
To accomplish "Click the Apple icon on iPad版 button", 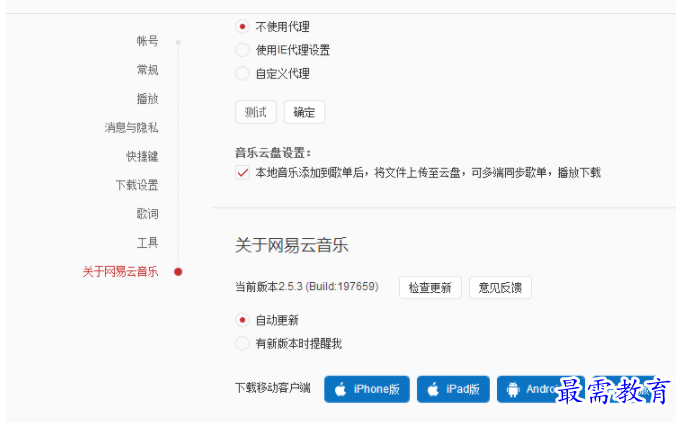I will [x=433, y=389].
